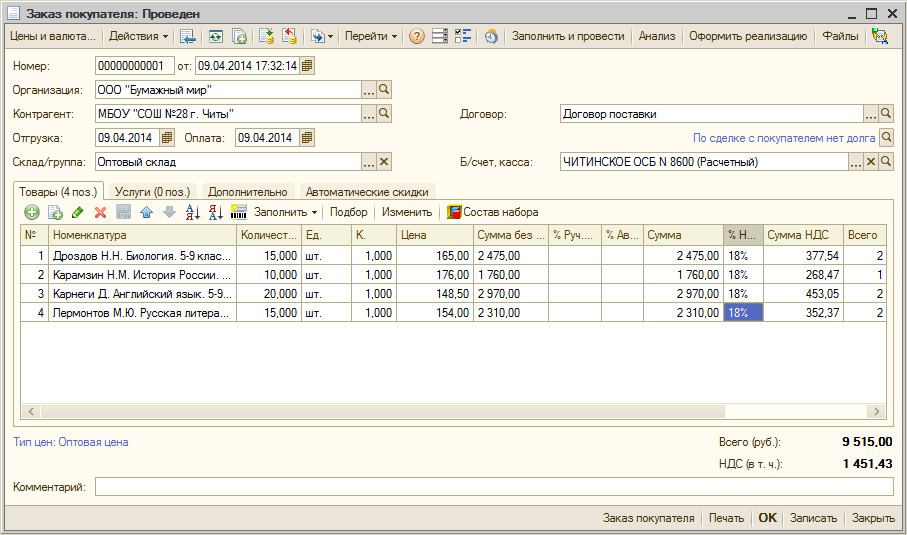Open calendar for Оплата date
This screenshot has height=535, width=907.
307,138
